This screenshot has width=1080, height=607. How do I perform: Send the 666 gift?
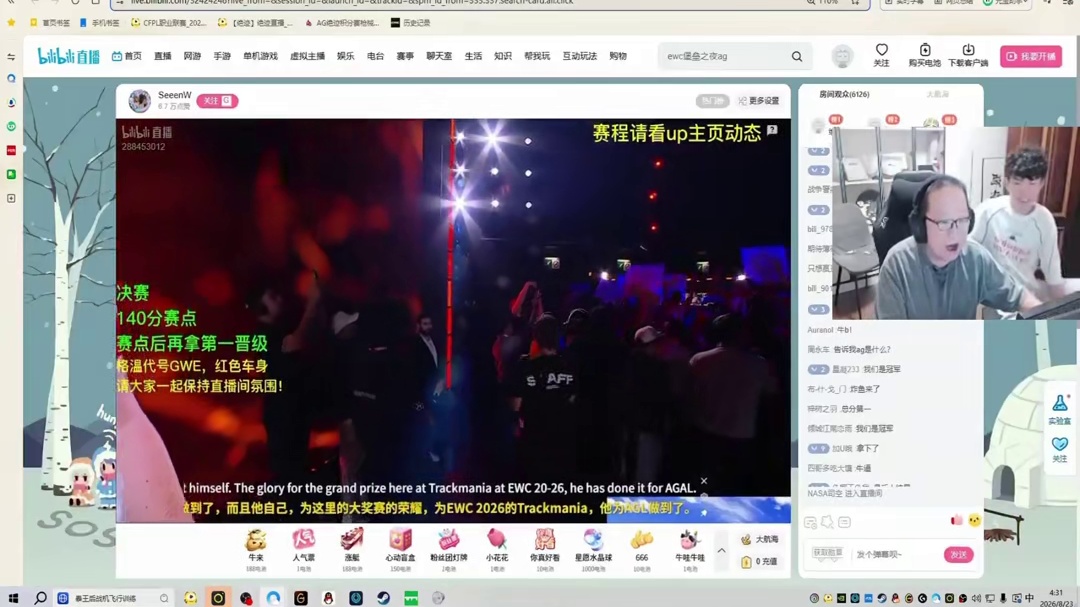[x=642, y=550]
